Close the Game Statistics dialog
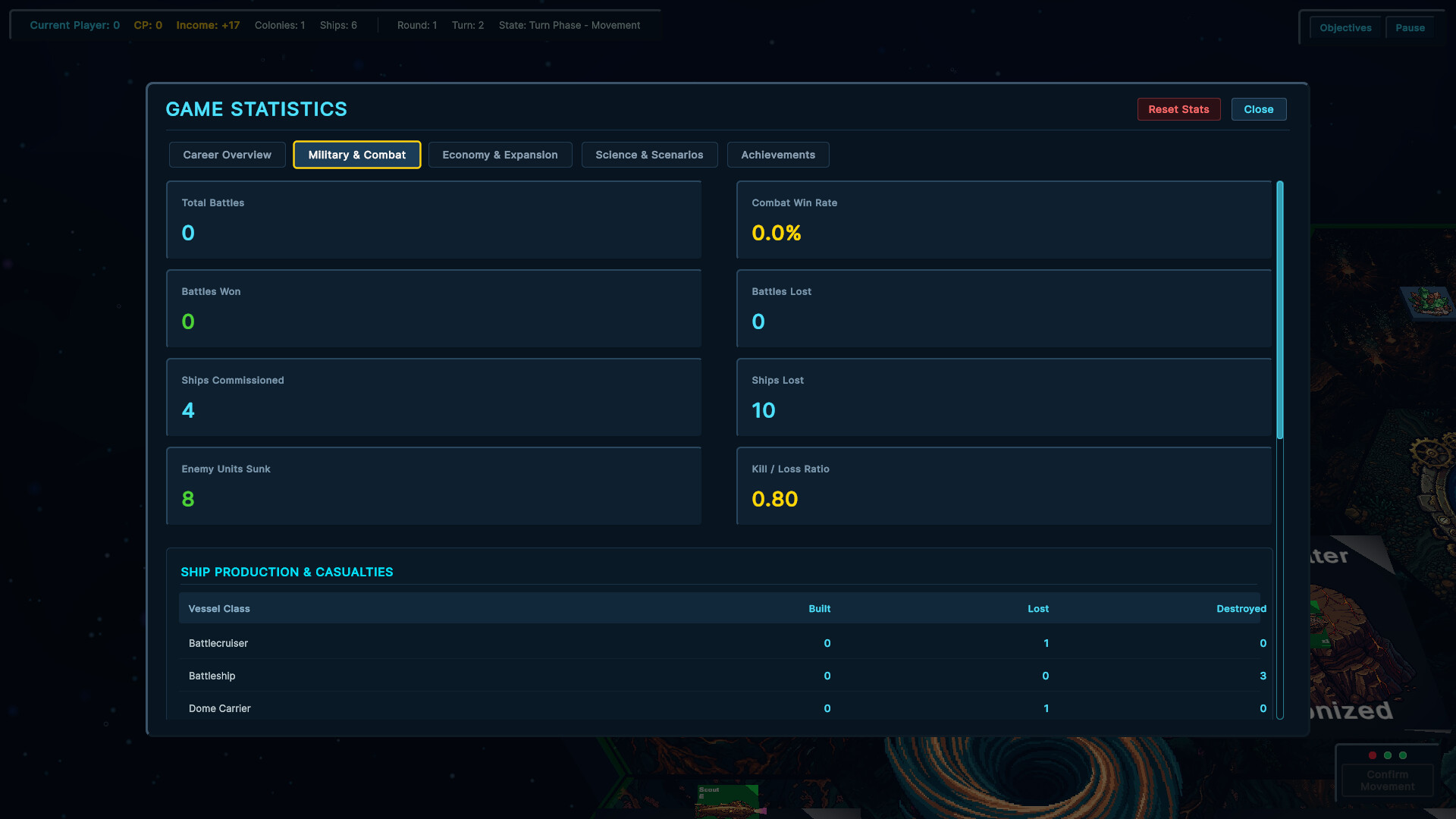The width and height of the screenshot is (1456, 819). 1259,109
